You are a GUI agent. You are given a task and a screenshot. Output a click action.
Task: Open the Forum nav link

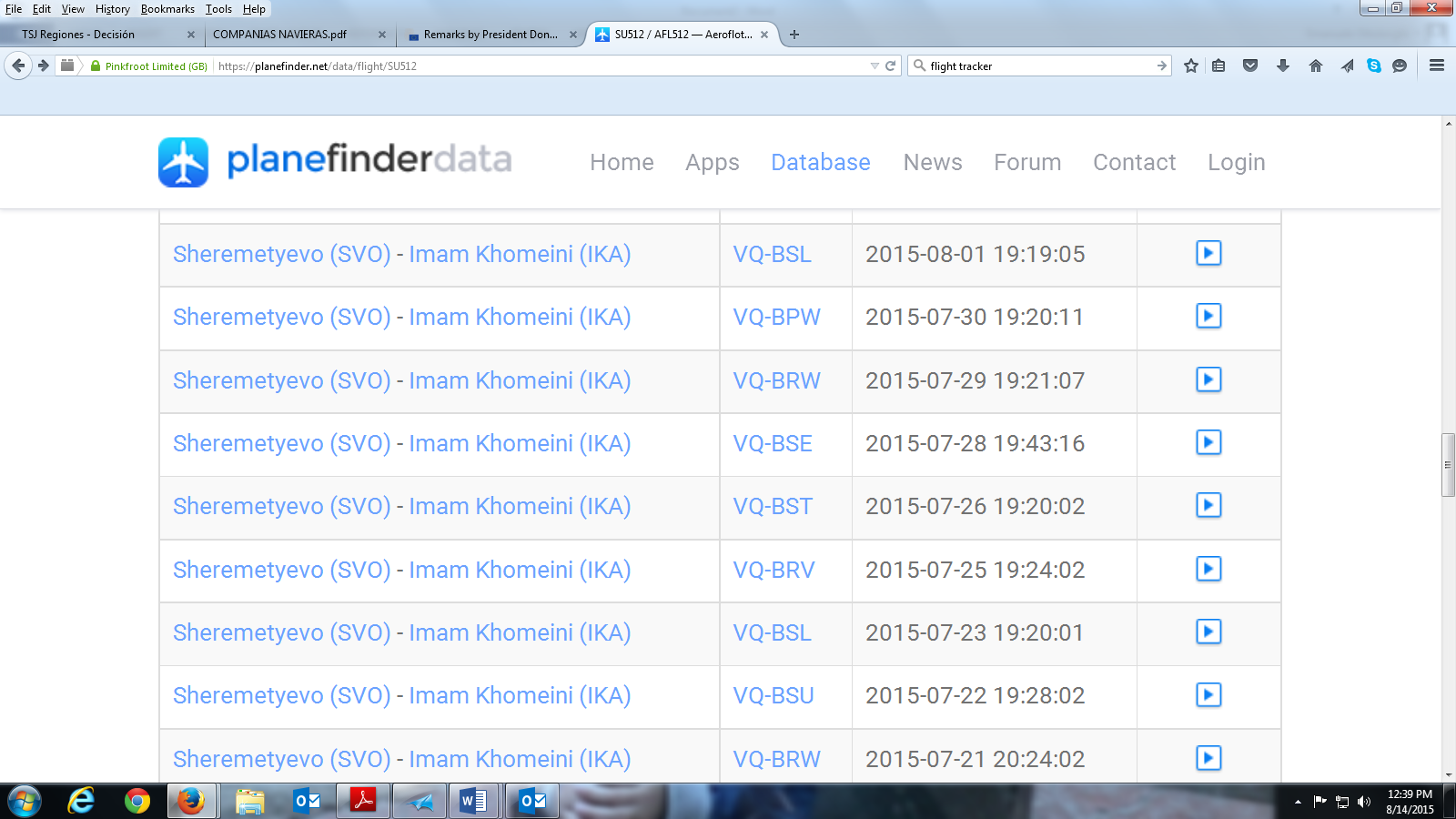click(x=1027, y=162)
